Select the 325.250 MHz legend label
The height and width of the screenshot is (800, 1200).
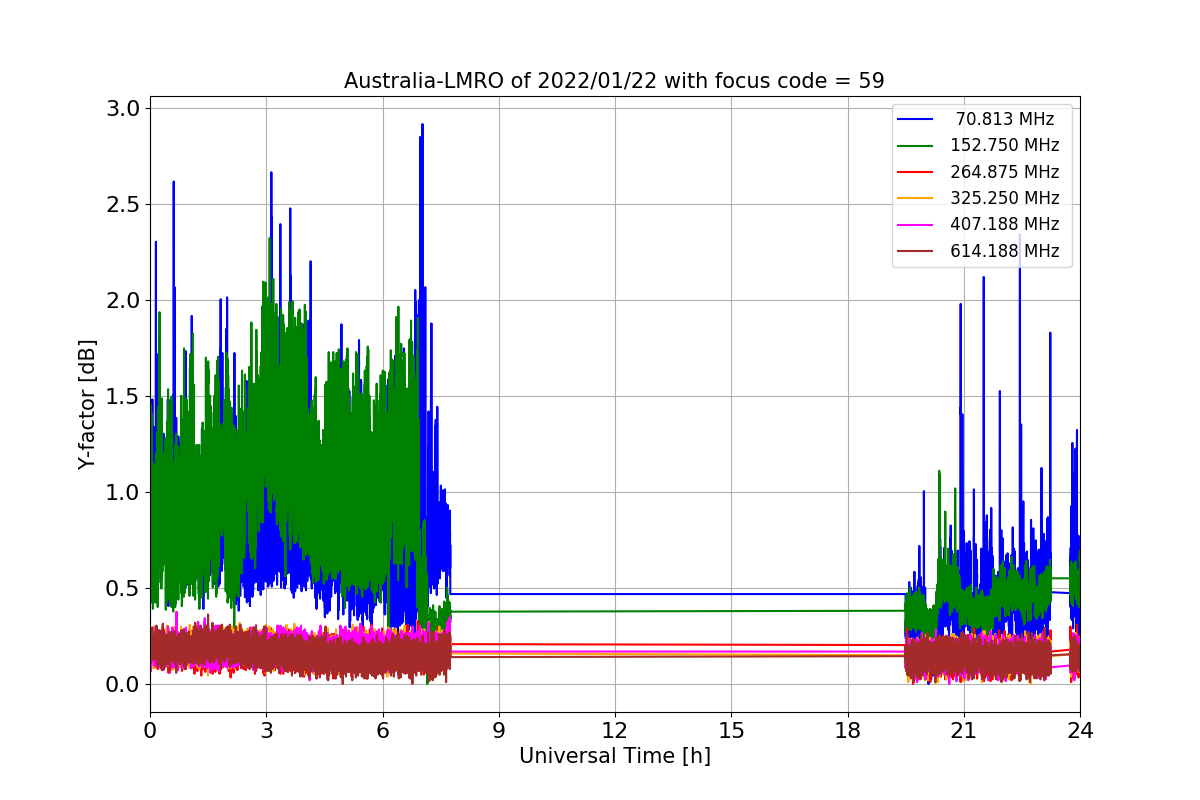point(1005,198)
